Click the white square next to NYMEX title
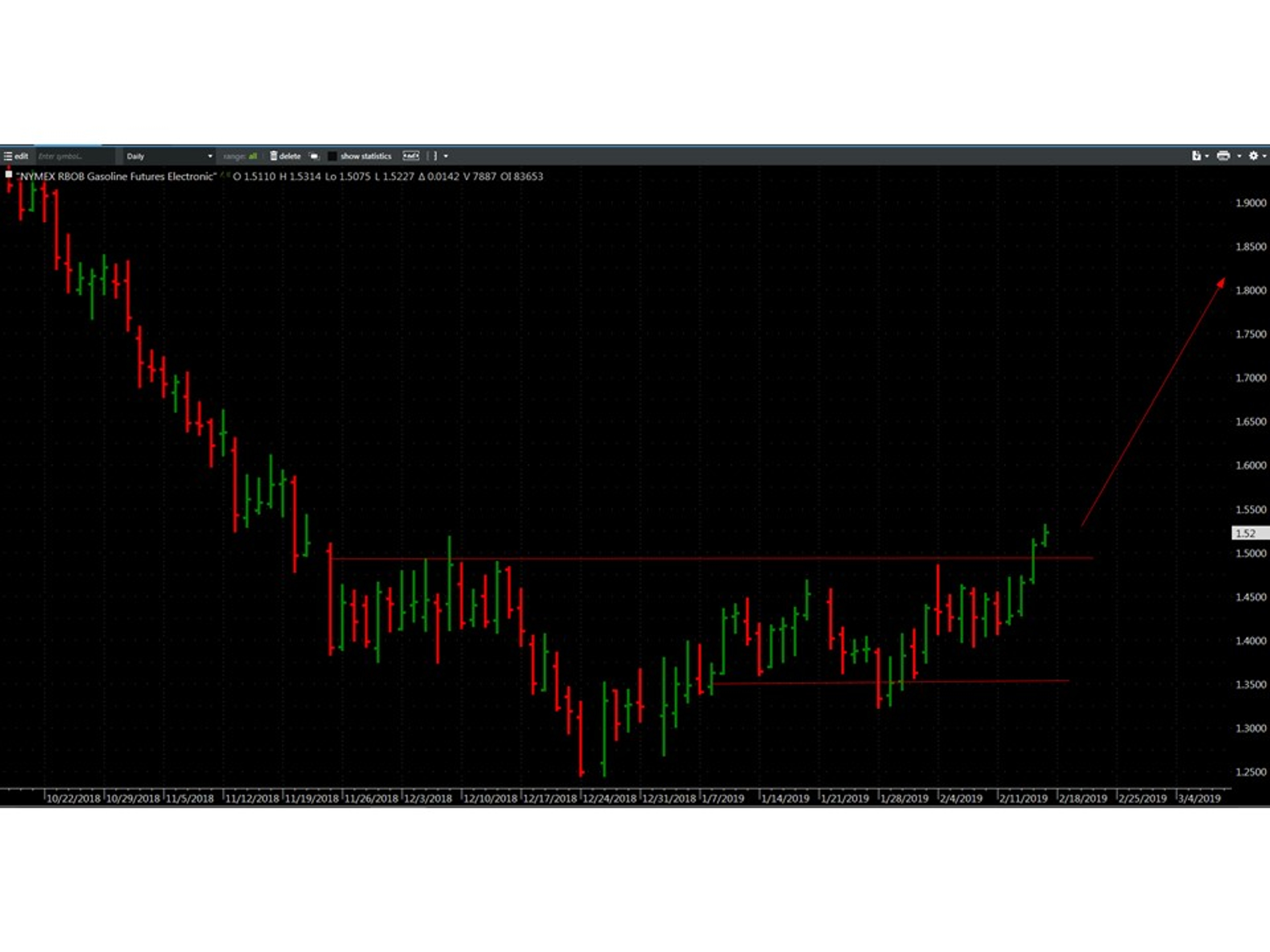This screenshot has width=1270, height=952. [9, 175]
